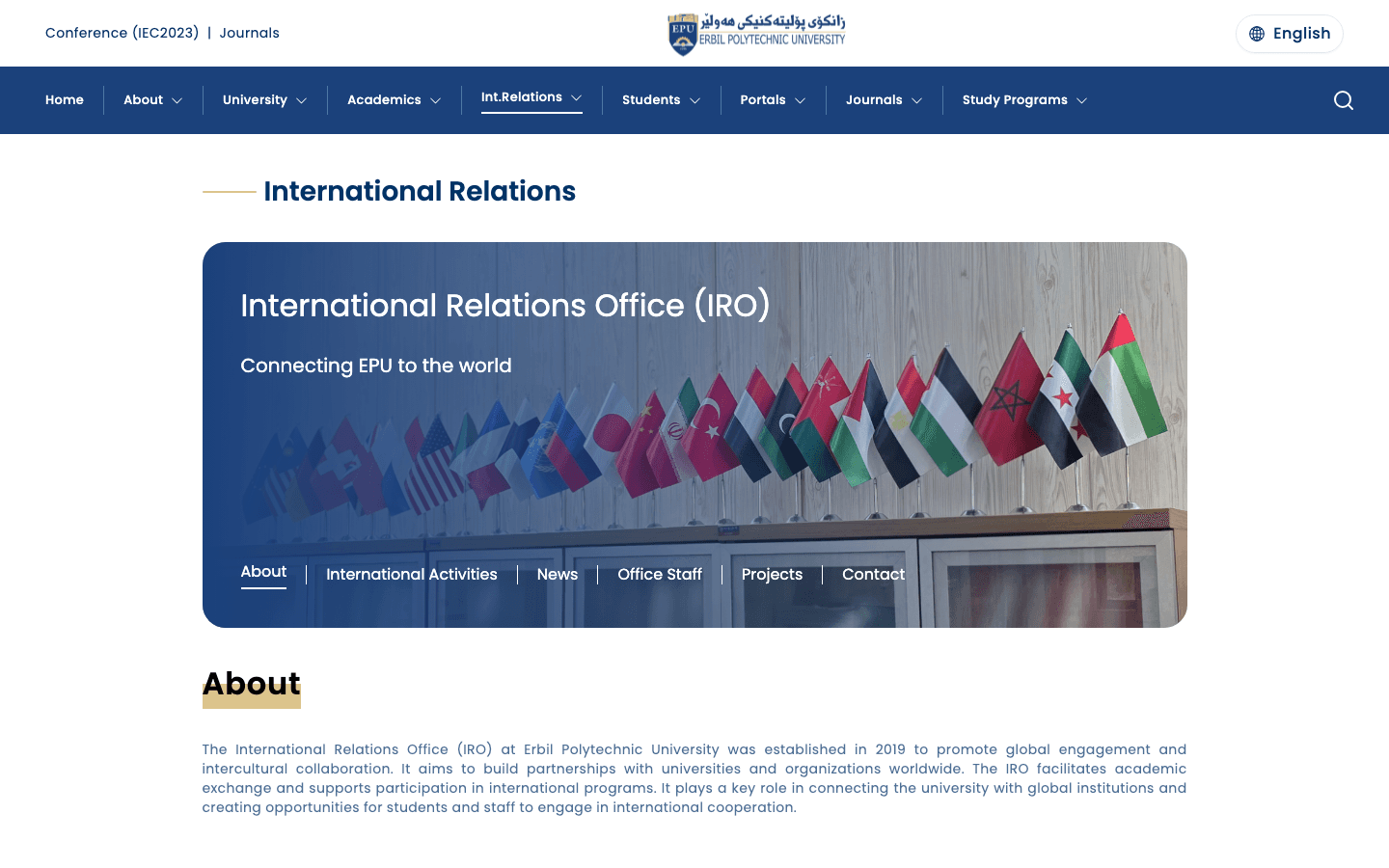Switch to the Office Staff tab

click(660, 575)
